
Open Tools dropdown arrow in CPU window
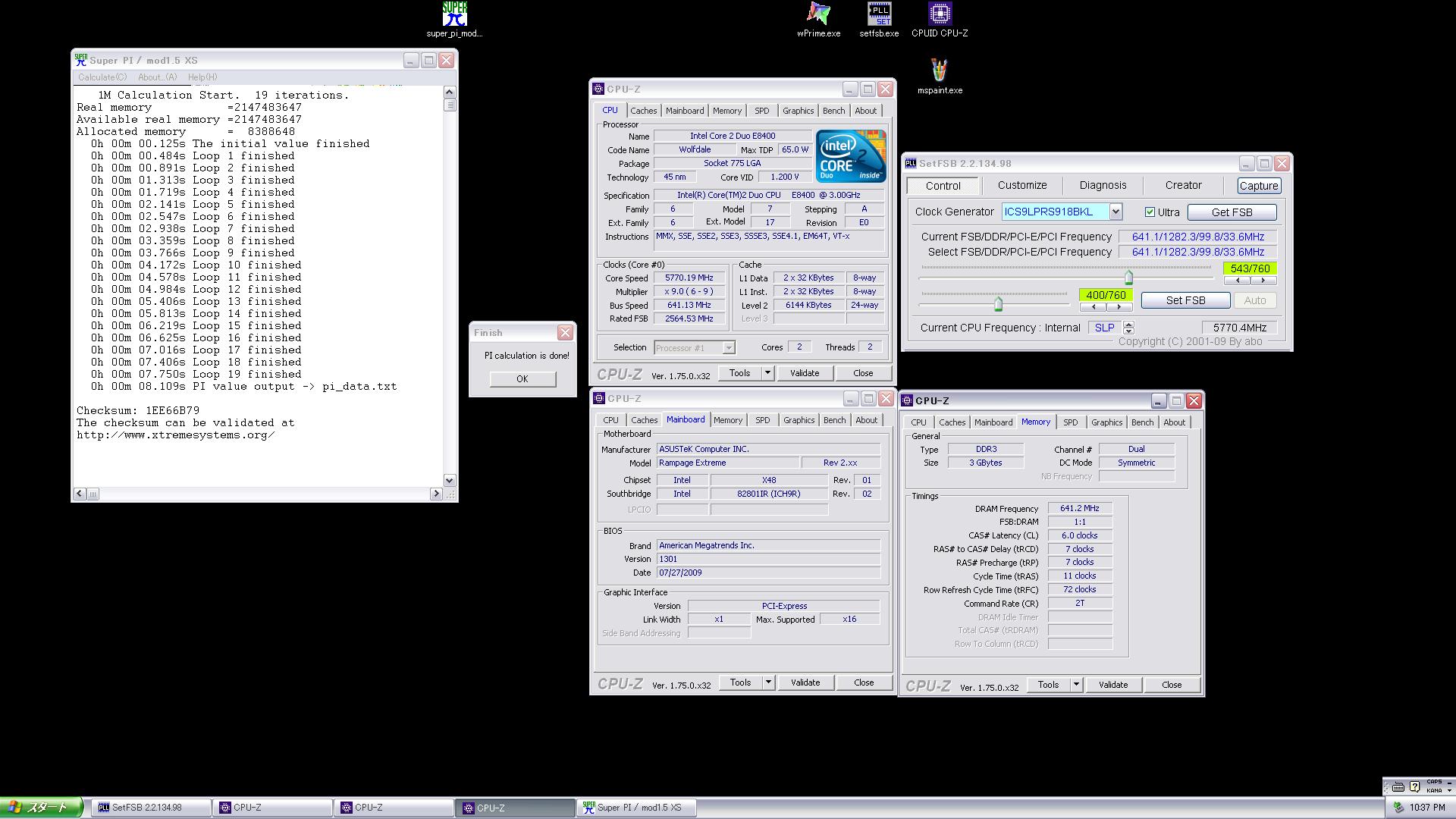click(x=767, y=372)
